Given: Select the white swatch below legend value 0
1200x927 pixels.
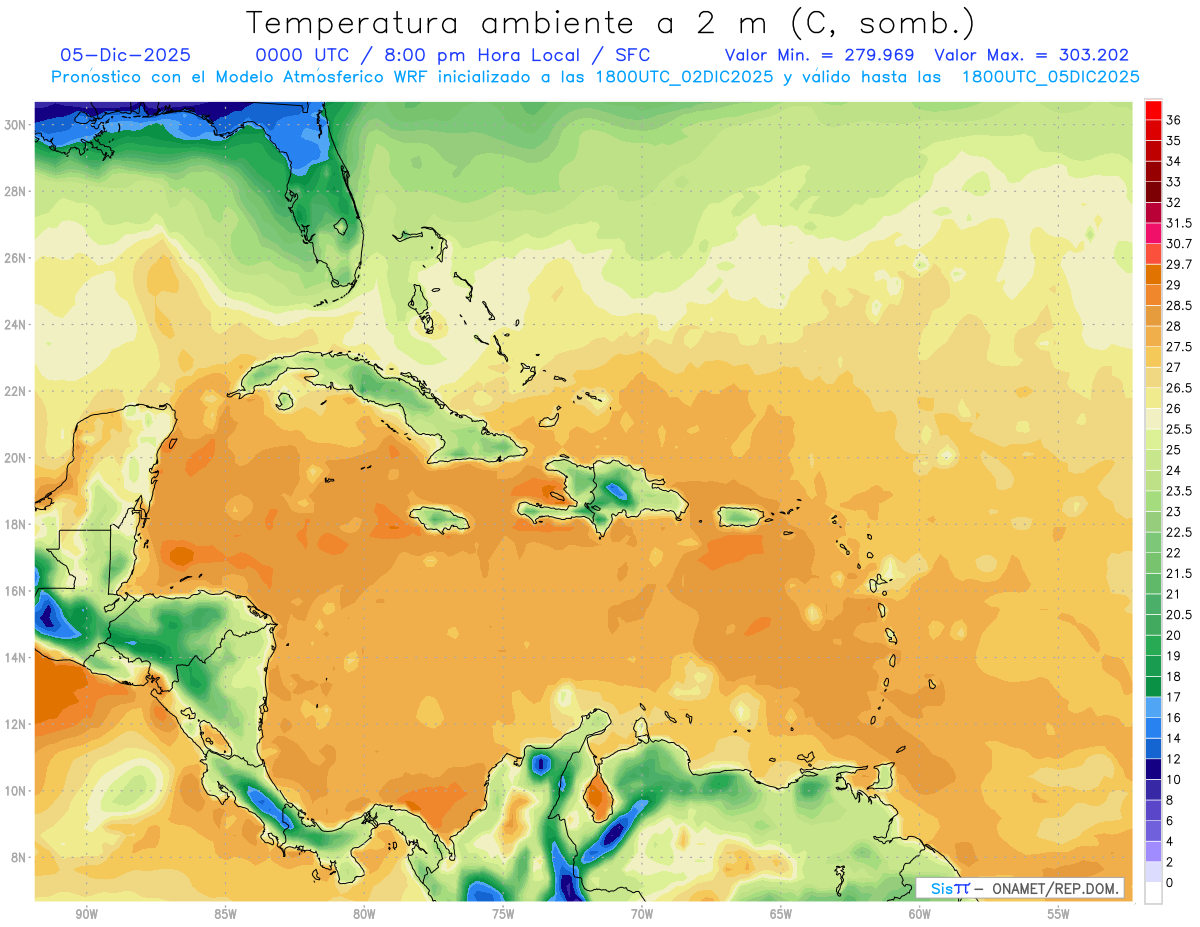Looking at the screenshot, I should click(x=1153, y=893).
